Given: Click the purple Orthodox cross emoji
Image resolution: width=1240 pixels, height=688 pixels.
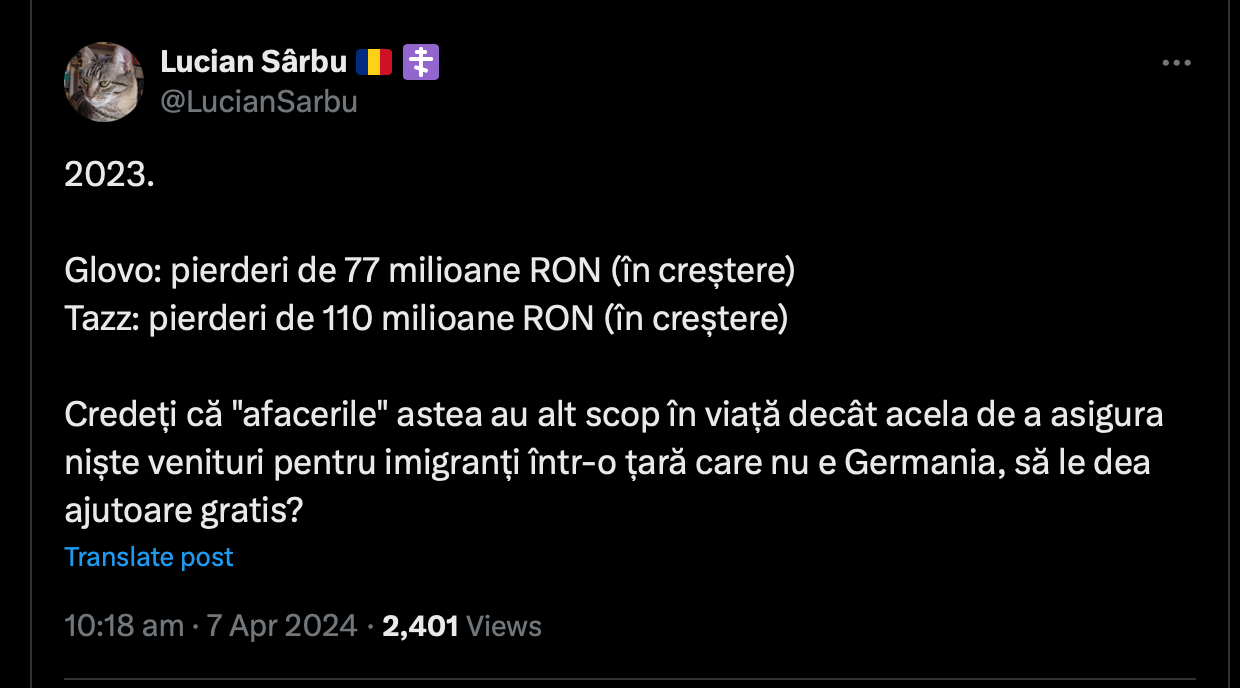Looking at the screenshot, I should tap(421, 63).
